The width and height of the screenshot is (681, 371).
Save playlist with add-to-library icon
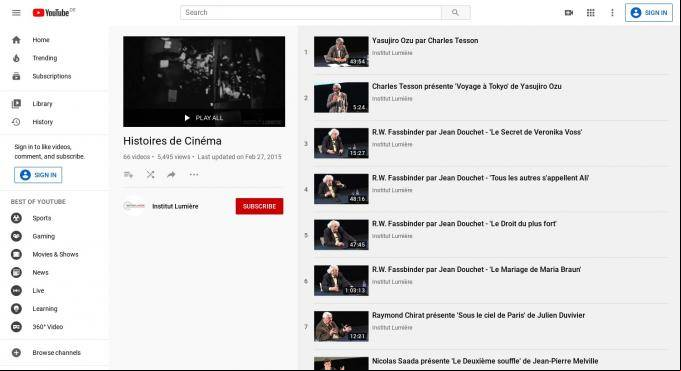pos(129,175)
